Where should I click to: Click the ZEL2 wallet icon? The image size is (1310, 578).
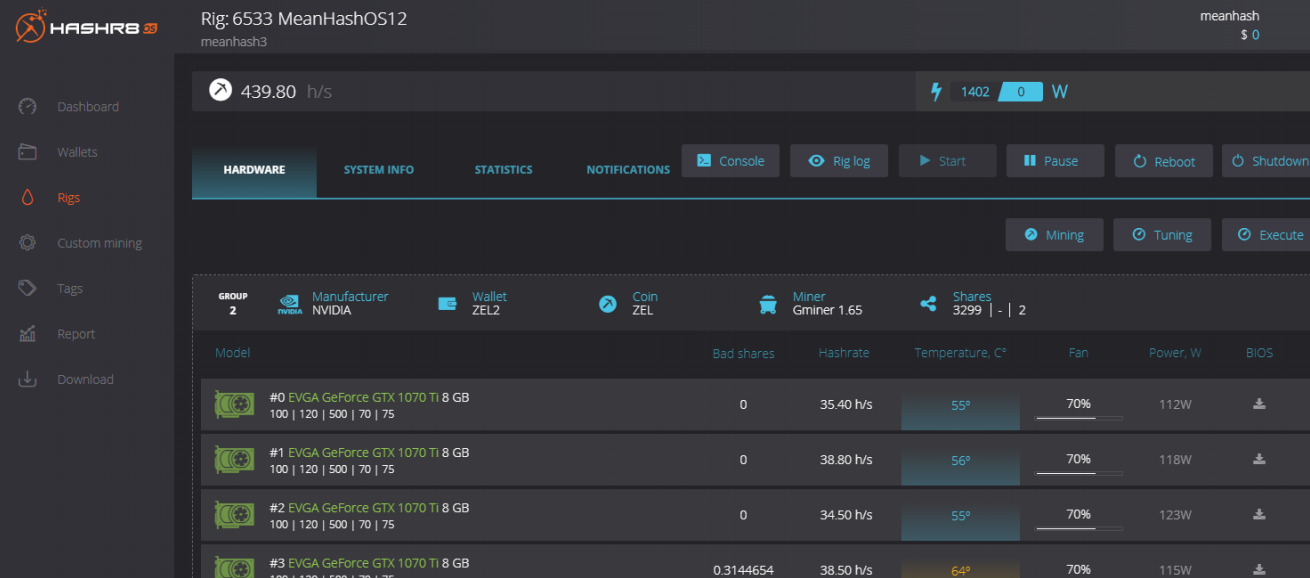click(447, 304)
